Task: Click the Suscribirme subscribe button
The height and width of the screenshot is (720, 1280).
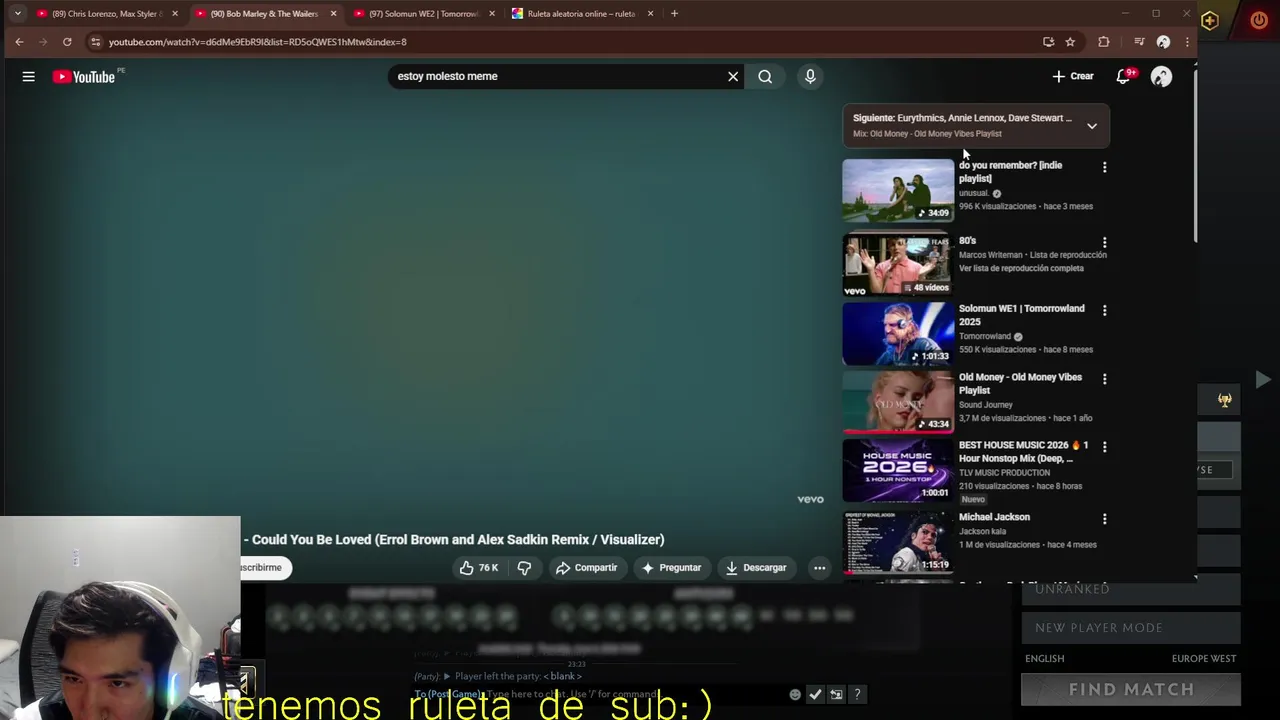Action: tap(264, 568)
